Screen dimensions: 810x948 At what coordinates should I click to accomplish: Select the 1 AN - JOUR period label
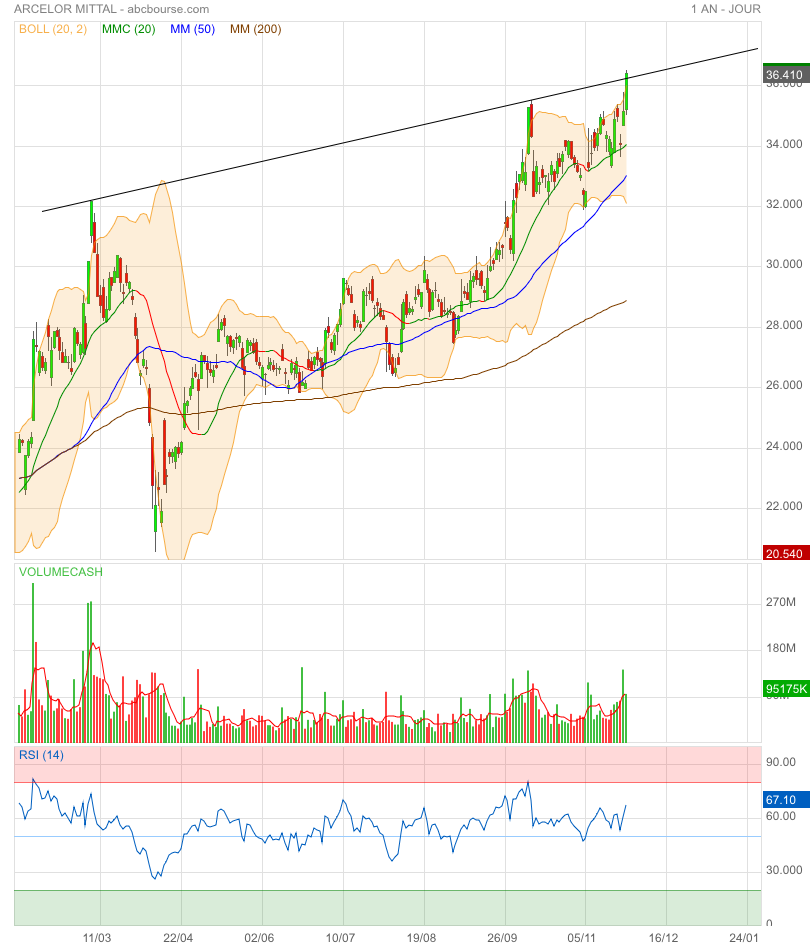pyautogui.click(x=725, y=9)
